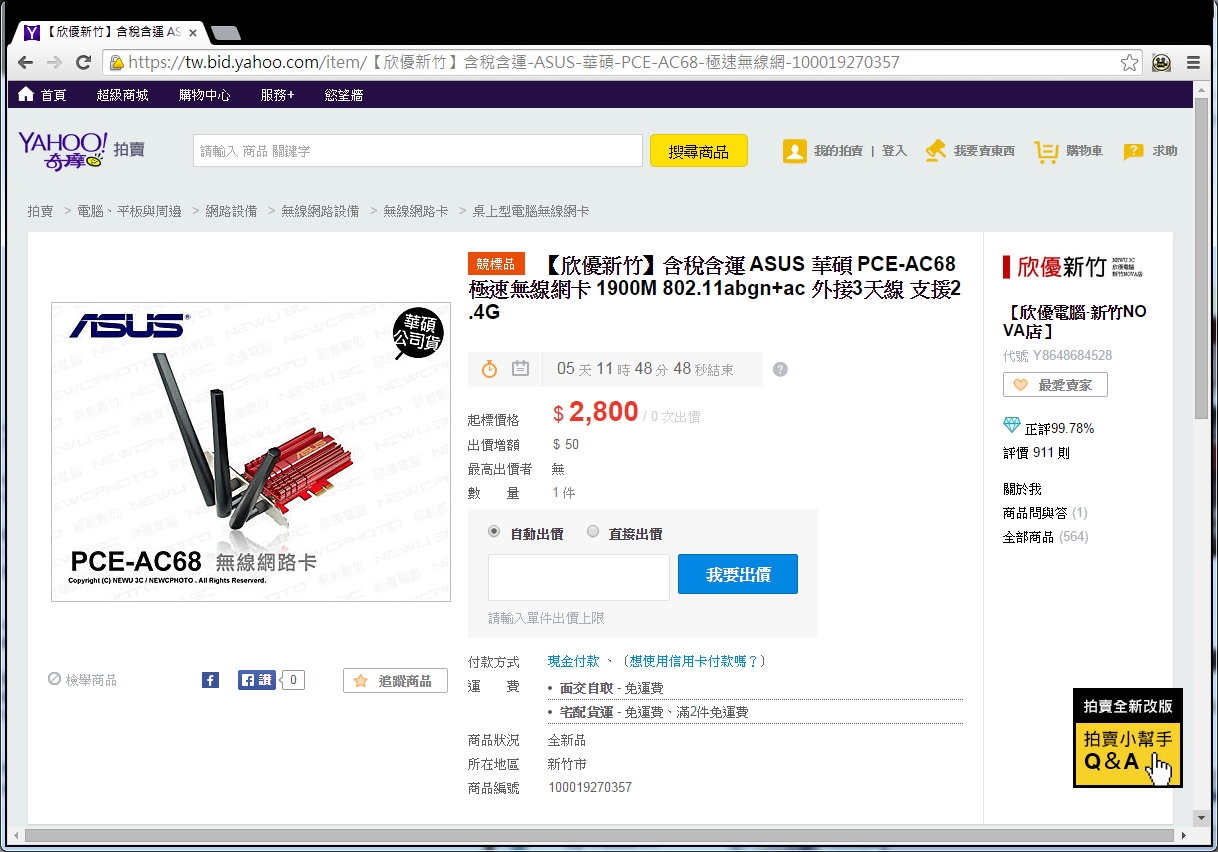The height and width of the screenshot is (852, 1218).
Task: Open the 購物中心 menu item
Action: (204, 95)
